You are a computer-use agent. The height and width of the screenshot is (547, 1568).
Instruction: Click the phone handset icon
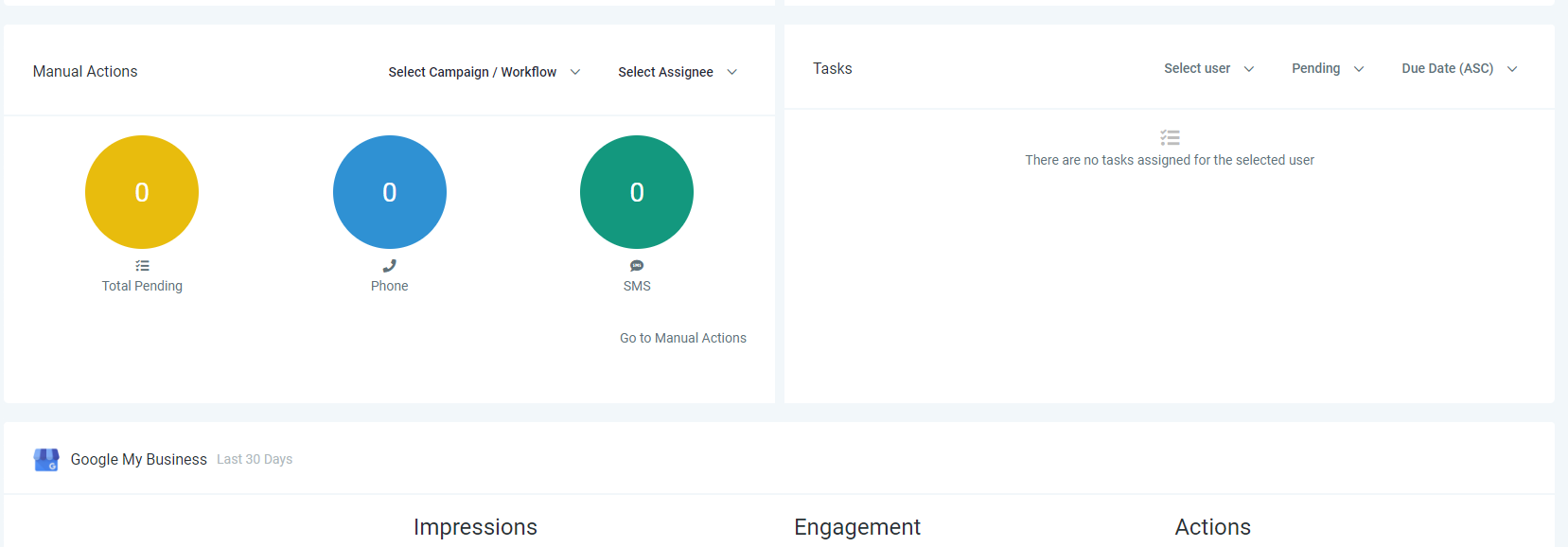390,266
